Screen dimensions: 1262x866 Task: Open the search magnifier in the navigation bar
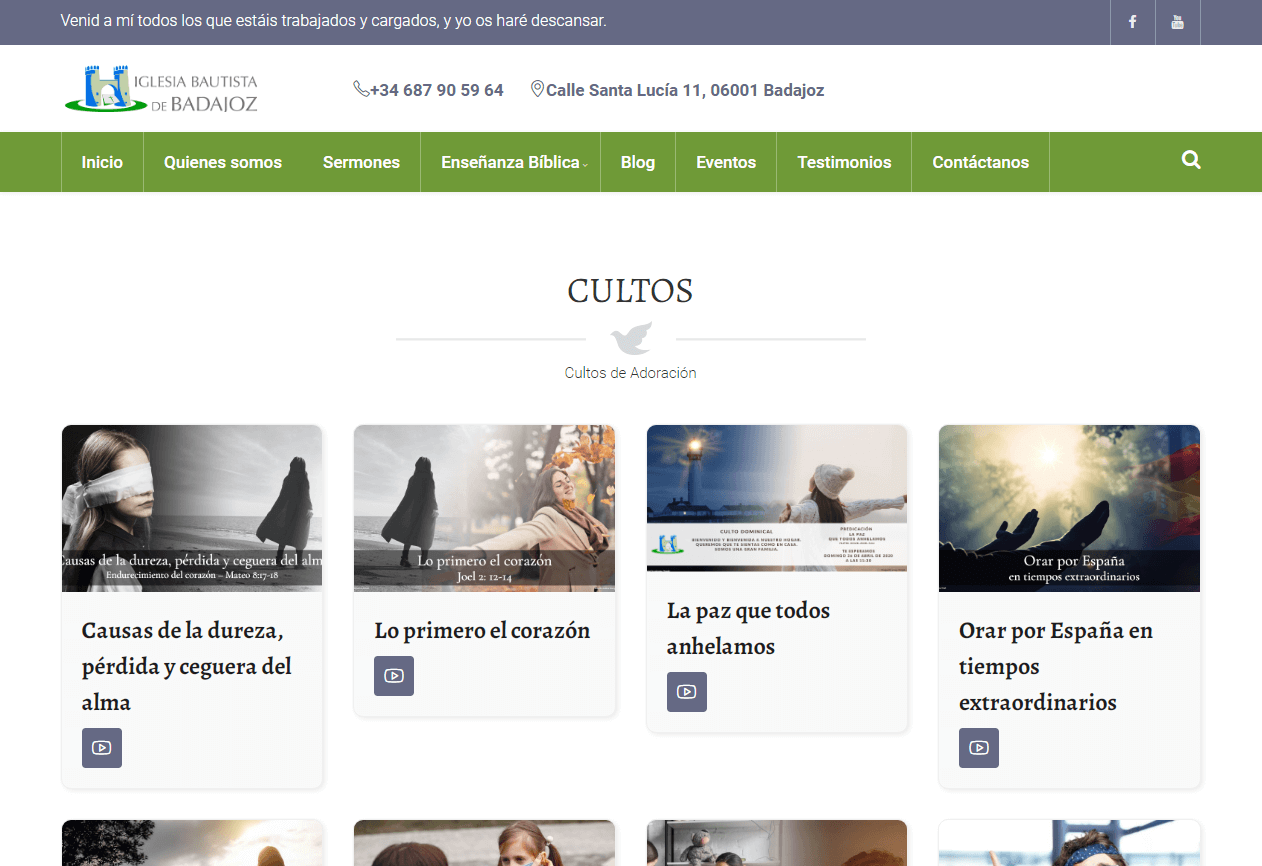(x=1191, y=160)
